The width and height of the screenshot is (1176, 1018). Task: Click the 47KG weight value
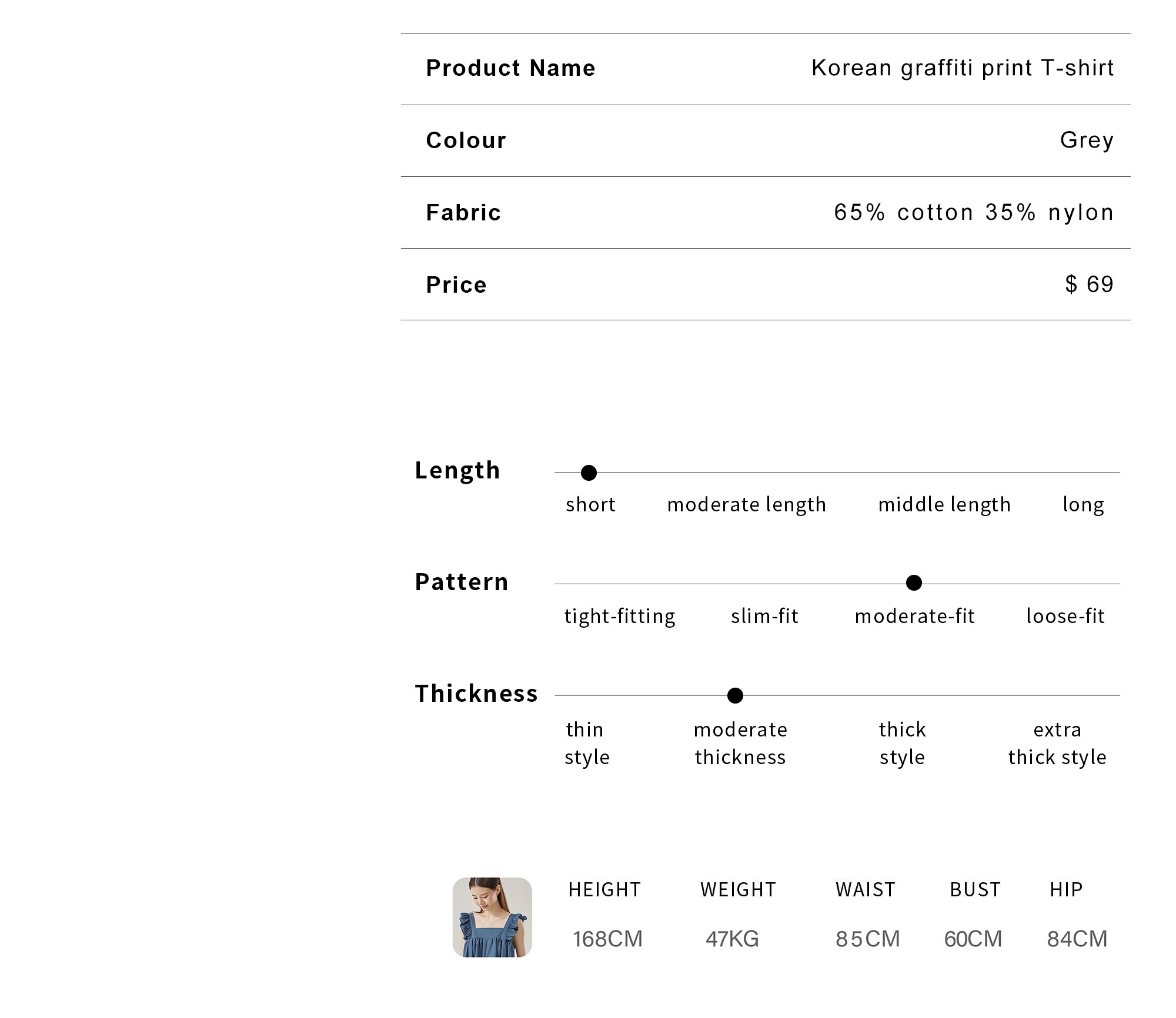pyautogui.click(x=732, y=939)
